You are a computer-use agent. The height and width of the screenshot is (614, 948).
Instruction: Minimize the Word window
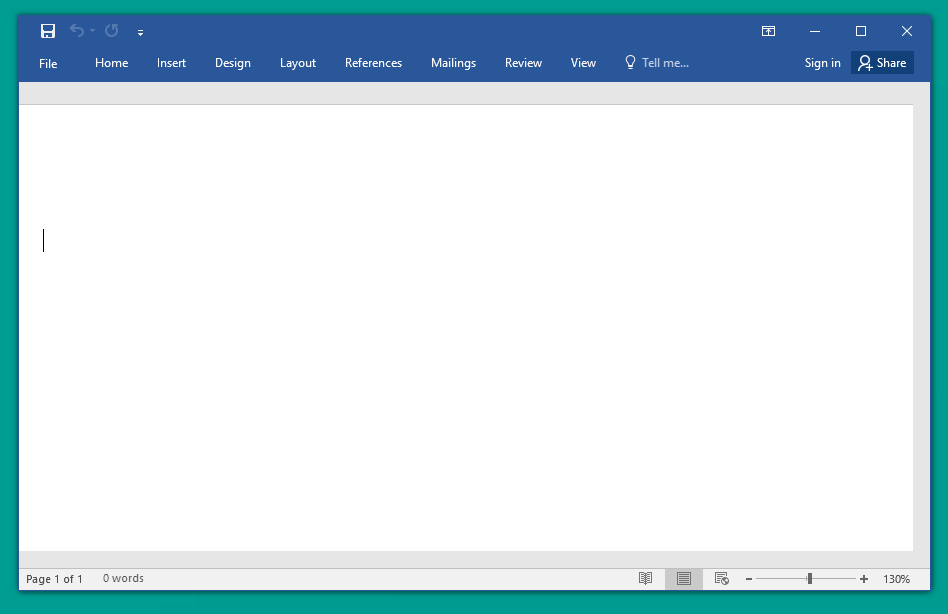pos(815,31)
